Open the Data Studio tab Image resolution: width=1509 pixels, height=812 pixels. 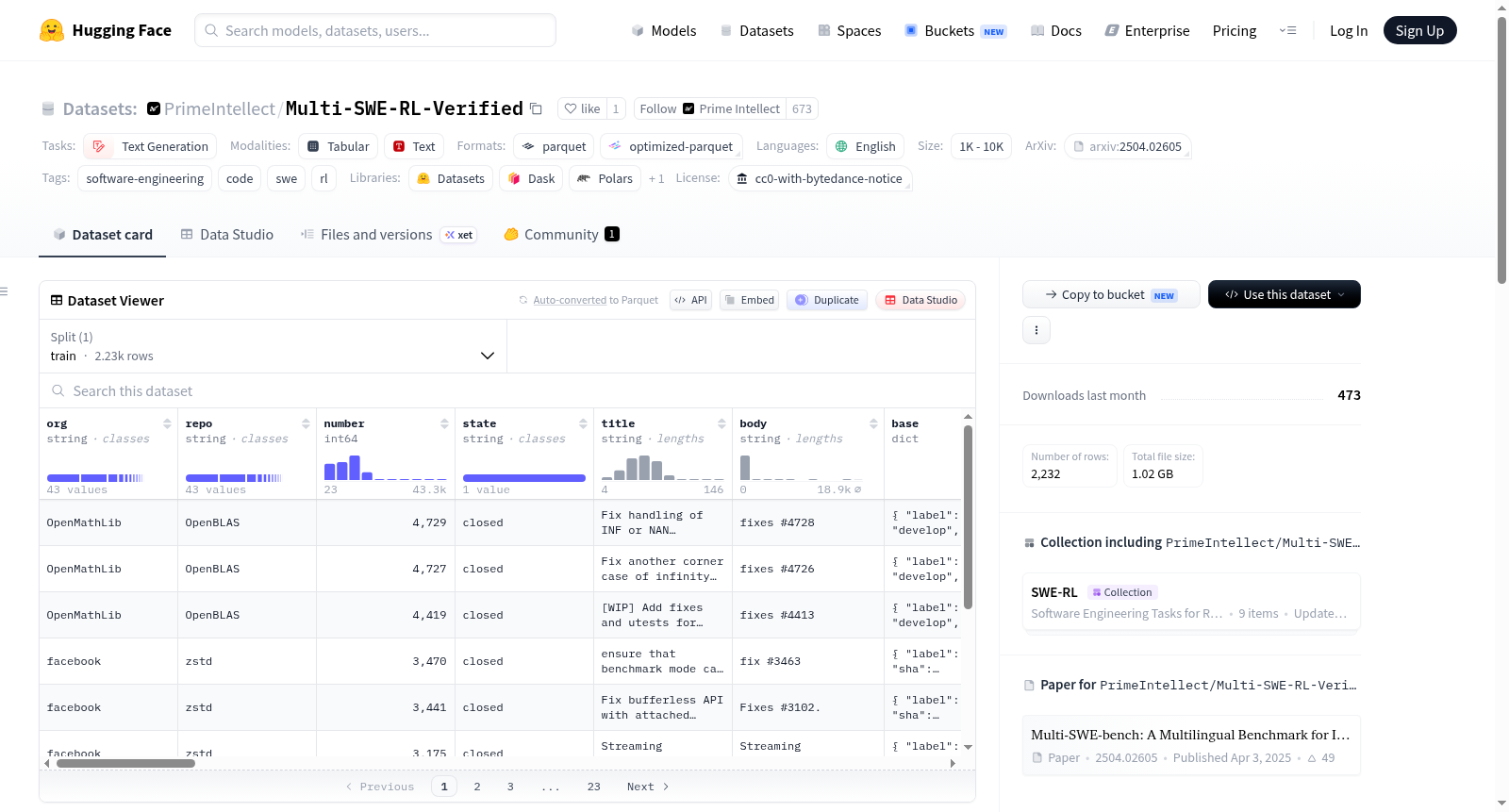(x=227, y=235)
